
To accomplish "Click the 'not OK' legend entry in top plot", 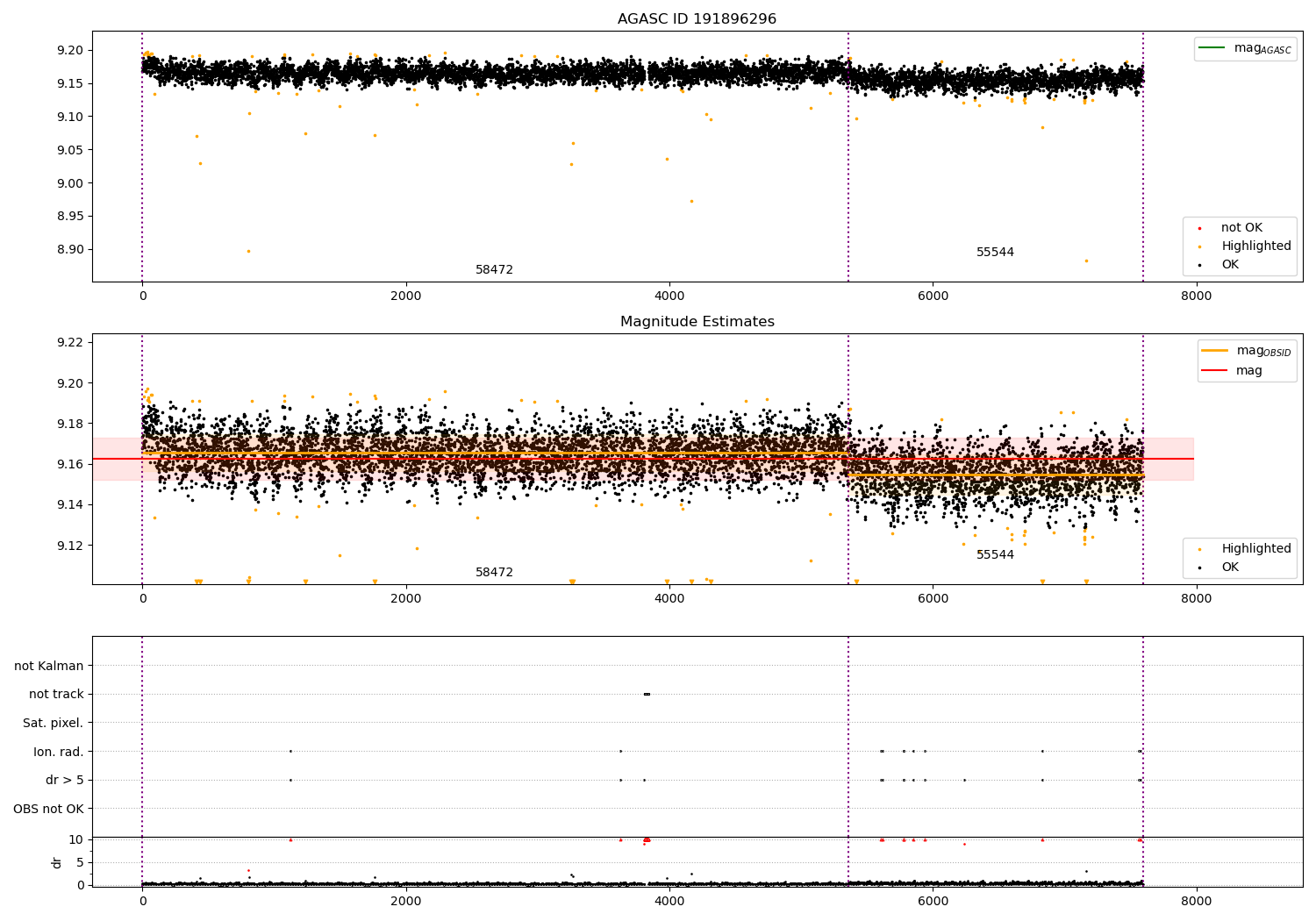I will tap(1241, 228).
